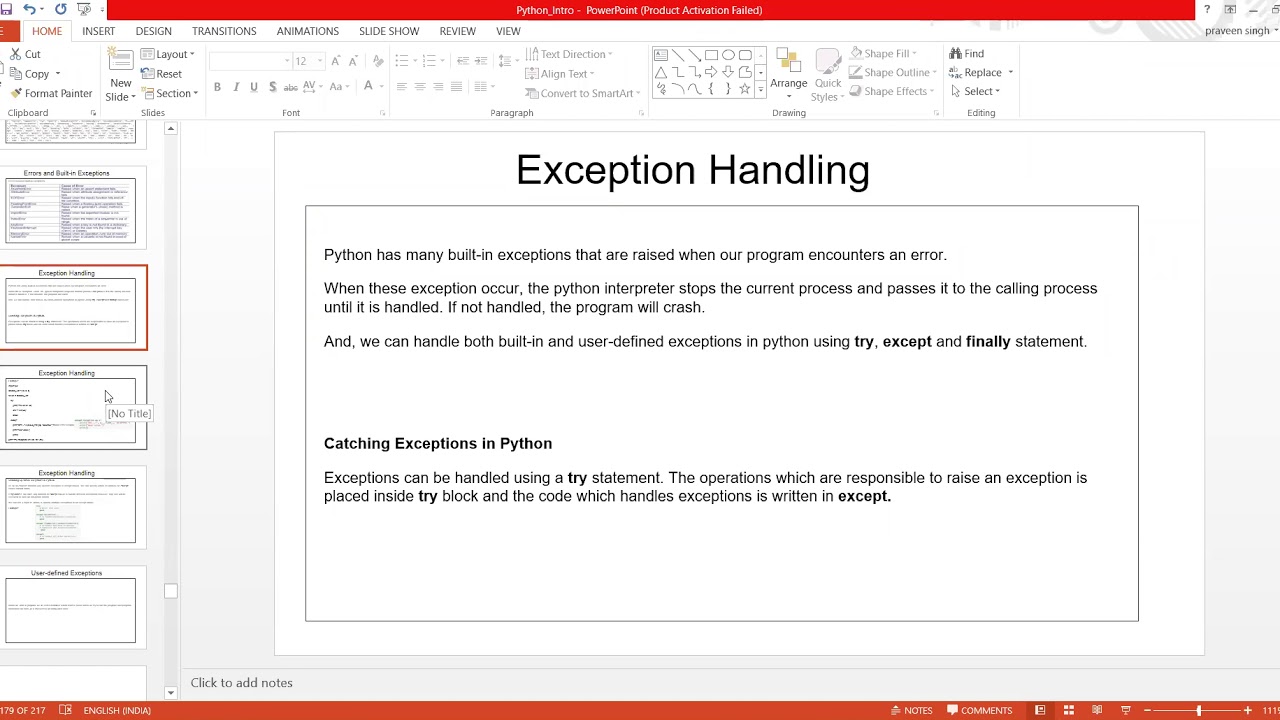Screen dimensions: 1280x720
Task: Switch to Reading View icon
Action: (x=1097, y=710)
